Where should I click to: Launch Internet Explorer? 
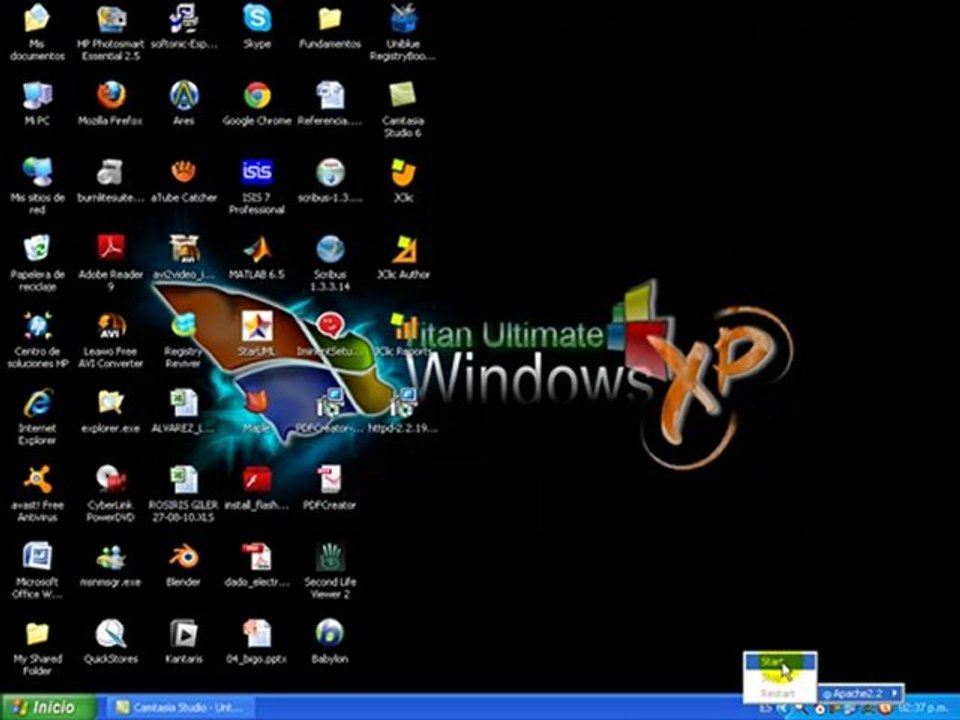(x=37, y=416)
